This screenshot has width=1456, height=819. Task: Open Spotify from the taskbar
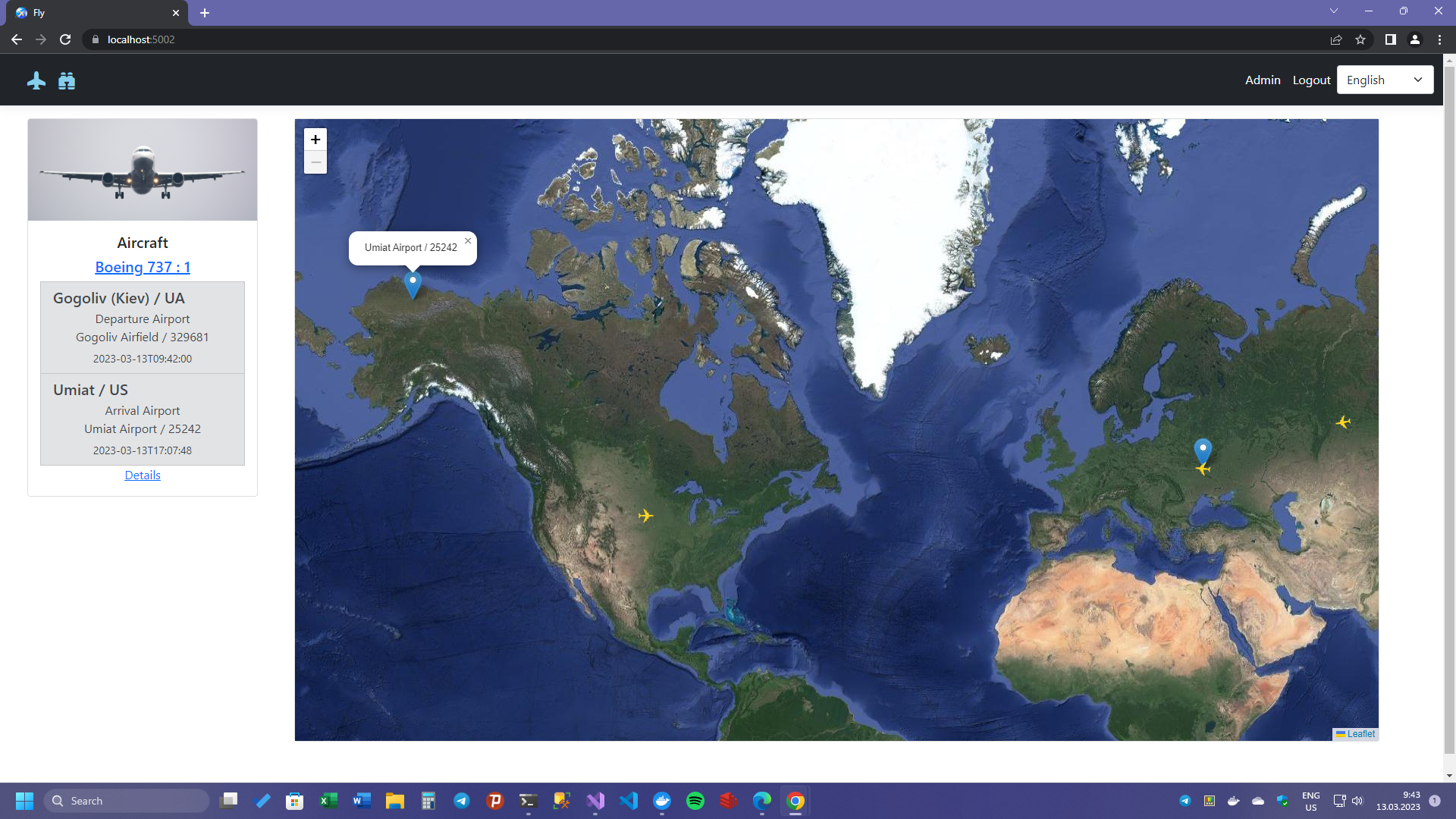[695, 800]
